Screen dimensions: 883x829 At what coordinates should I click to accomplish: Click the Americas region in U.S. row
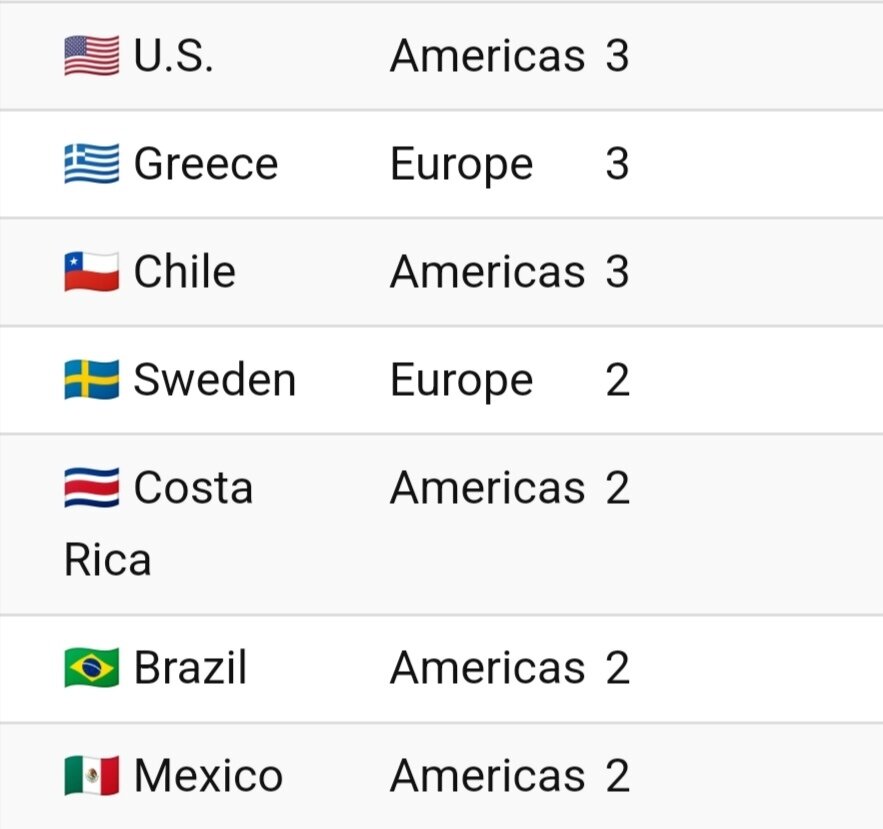(487, 56)
